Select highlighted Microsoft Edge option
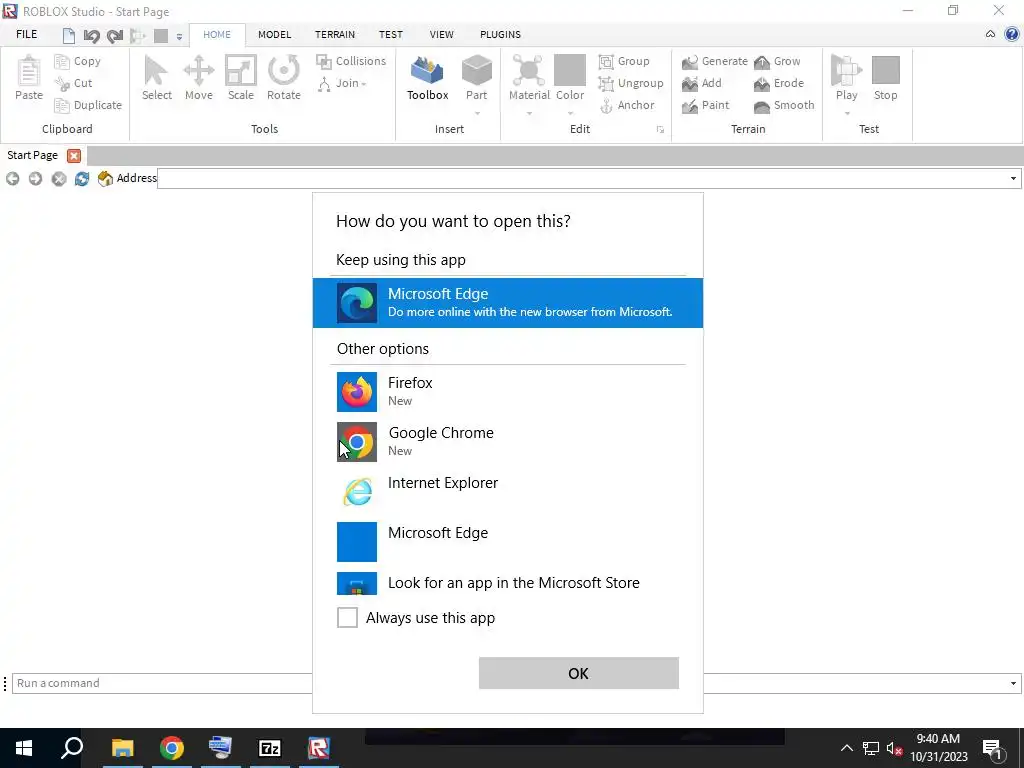This screenshot has width=1024, height=768. [507, 303]
